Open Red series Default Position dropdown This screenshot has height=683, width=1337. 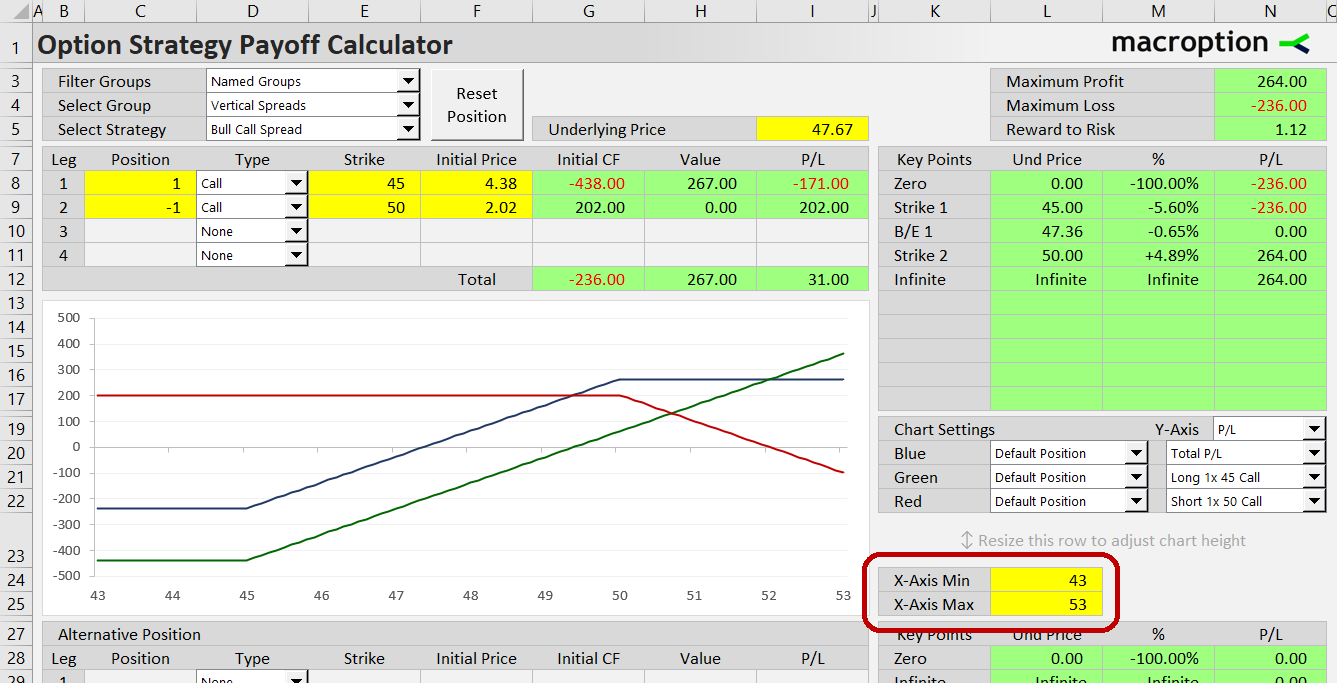pos(1068,501)
